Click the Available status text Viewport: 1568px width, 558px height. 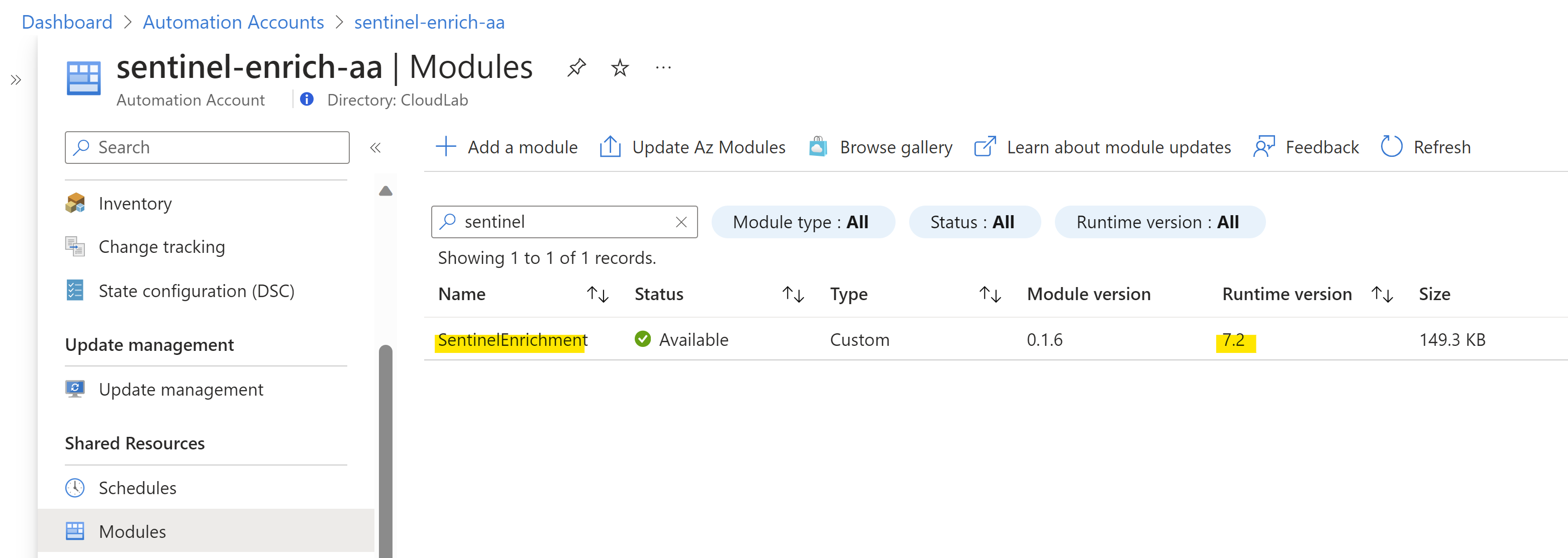[694, 340]
